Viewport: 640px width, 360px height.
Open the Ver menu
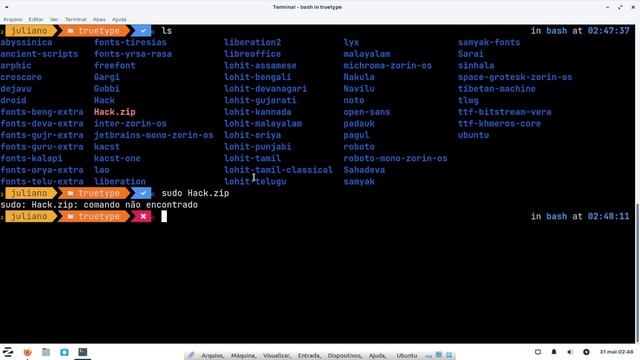pyautogui.click(x=54, y=19)
